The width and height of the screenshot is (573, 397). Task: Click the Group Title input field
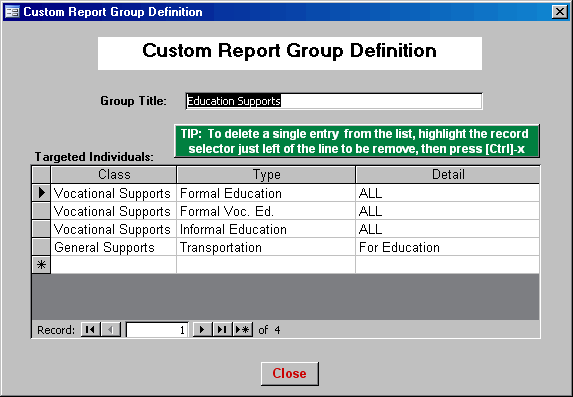[x=334, y=101]
